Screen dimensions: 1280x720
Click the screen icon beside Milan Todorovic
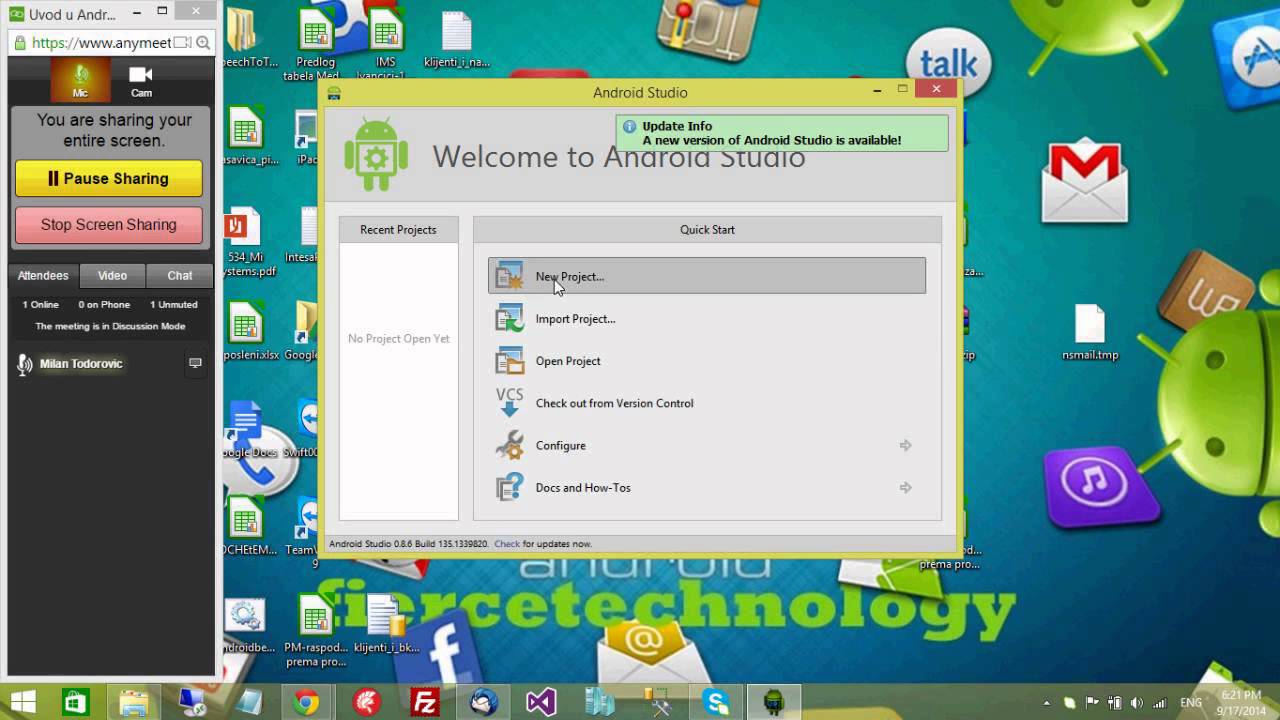click(x=195, y=363)
